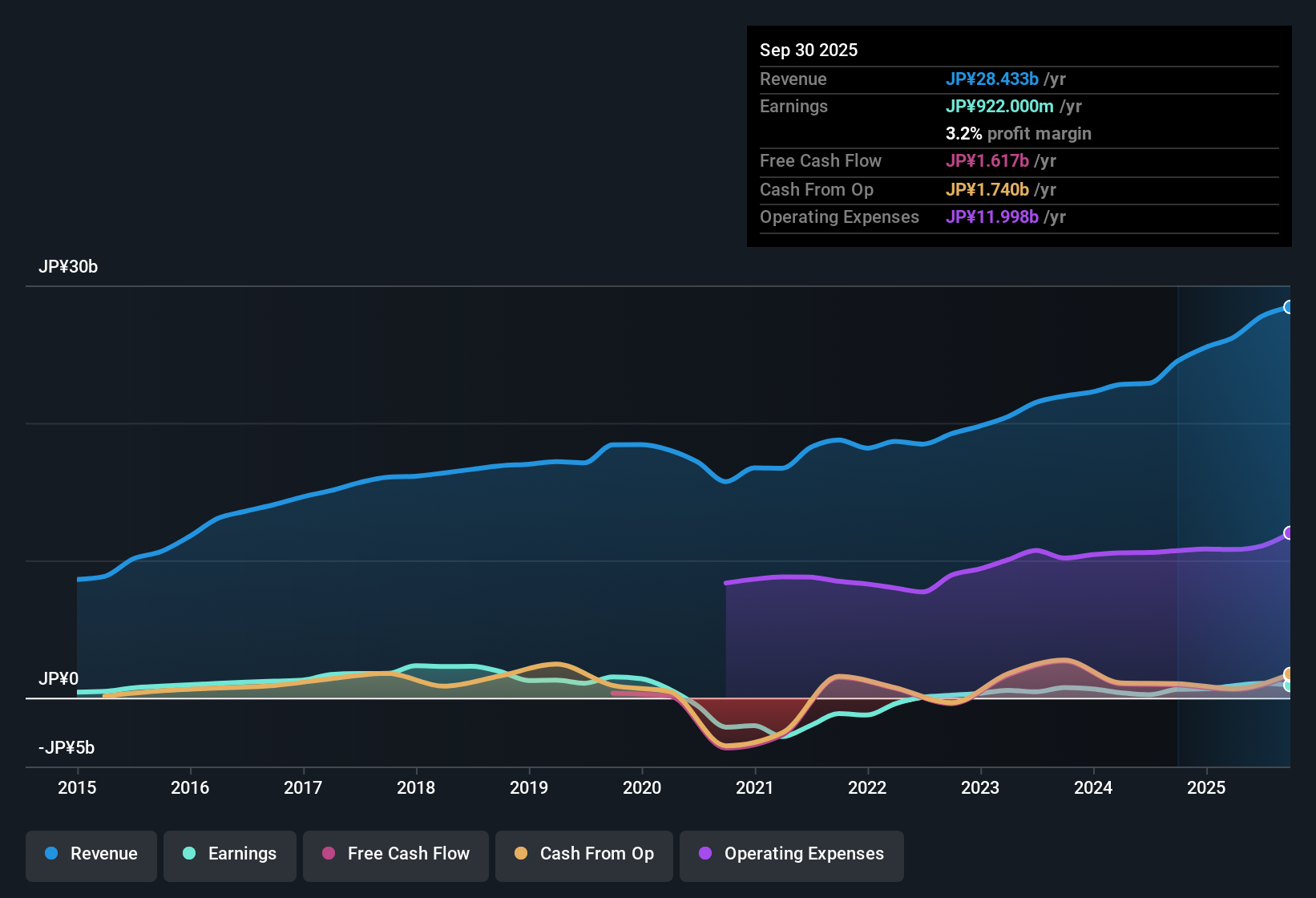Select the Revenue endpoint marker on the chart
This screenshot has width=1316, height=898.
pos(1290,307)
